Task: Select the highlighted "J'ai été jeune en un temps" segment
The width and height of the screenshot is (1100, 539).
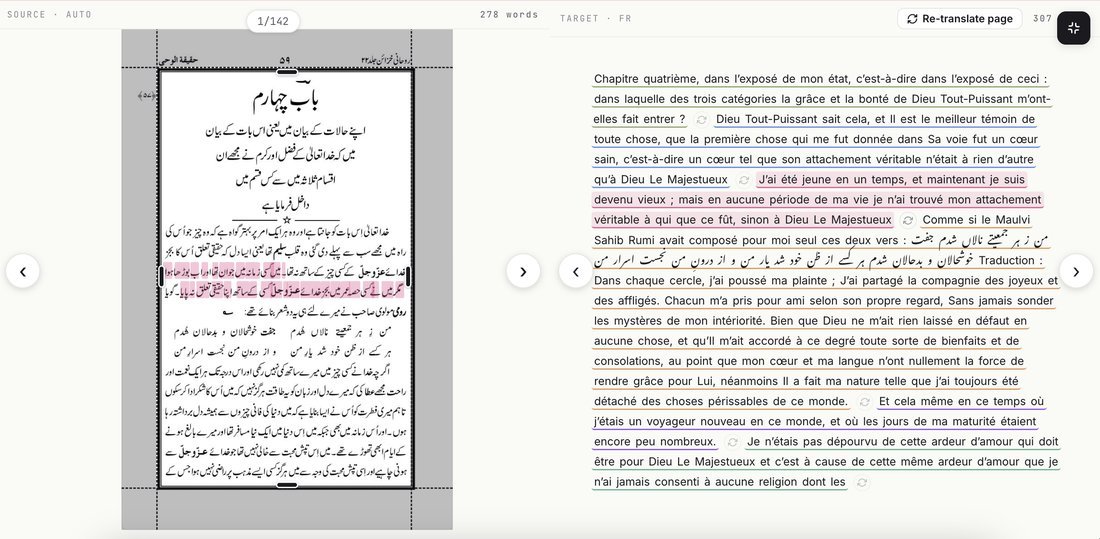Action: 817,200
